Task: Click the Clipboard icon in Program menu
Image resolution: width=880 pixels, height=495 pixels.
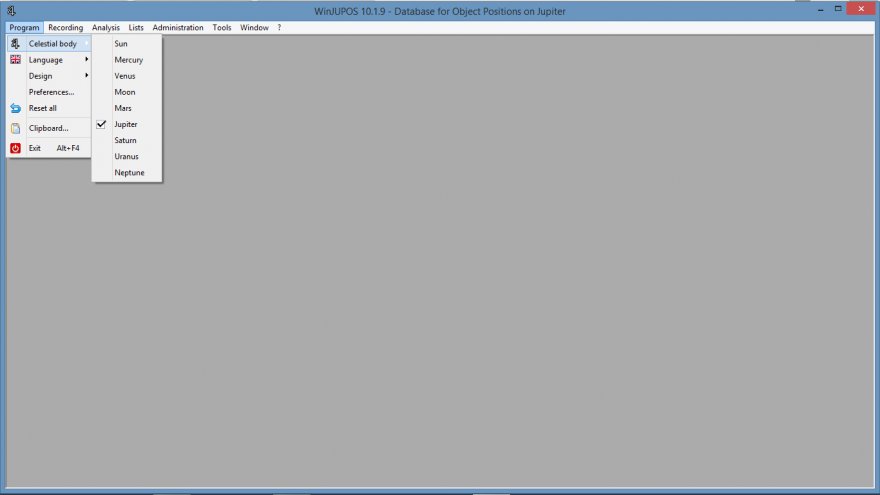Action: [15, 129]
